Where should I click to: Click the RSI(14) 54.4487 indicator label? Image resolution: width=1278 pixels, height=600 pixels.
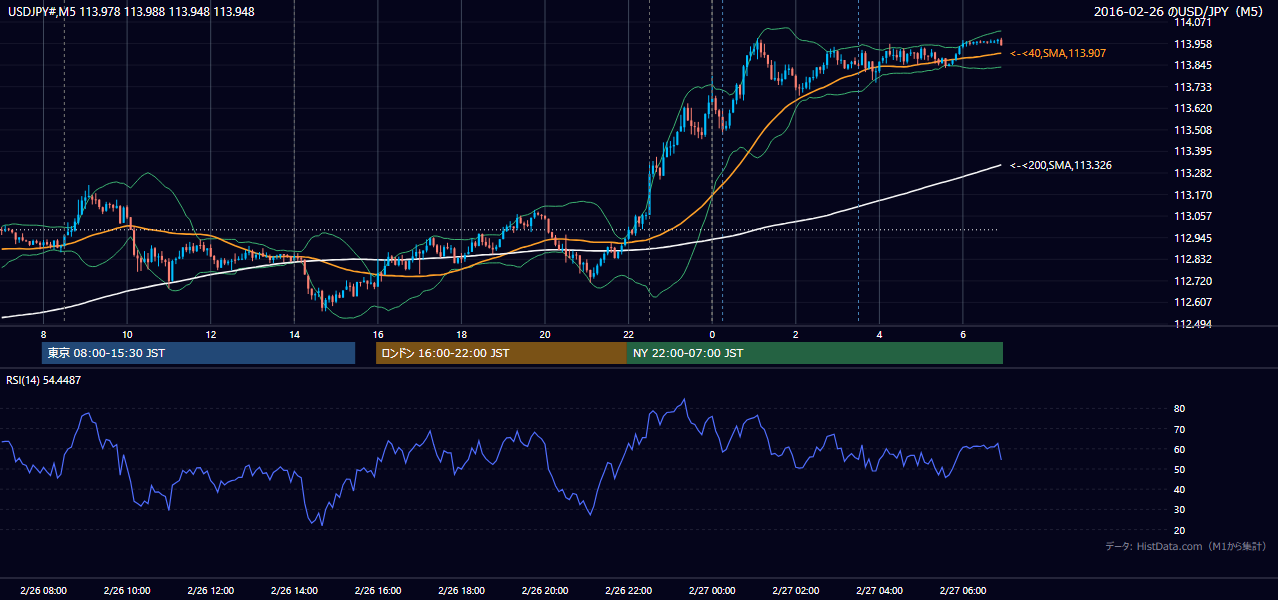tap(44, 379)
